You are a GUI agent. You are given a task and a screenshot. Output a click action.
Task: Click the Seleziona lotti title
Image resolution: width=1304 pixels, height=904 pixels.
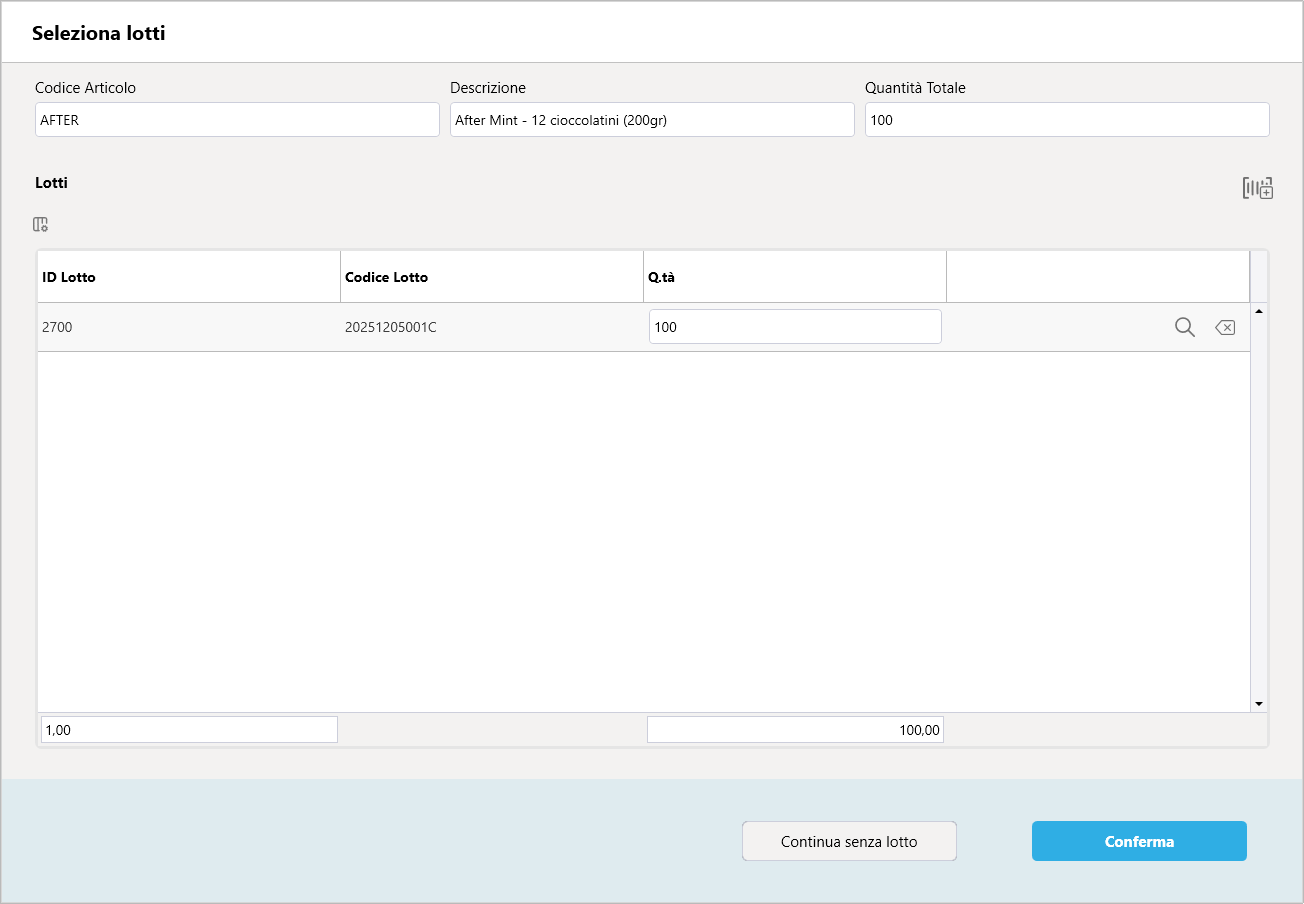click(99, 33)
